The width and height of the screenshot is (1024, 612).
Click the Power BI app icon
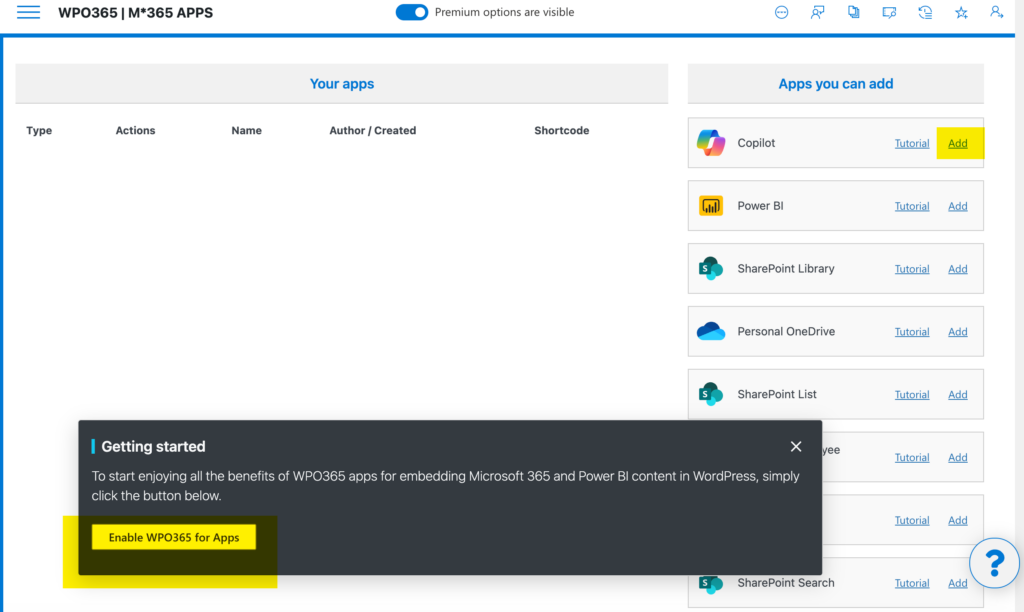(711, 206)
